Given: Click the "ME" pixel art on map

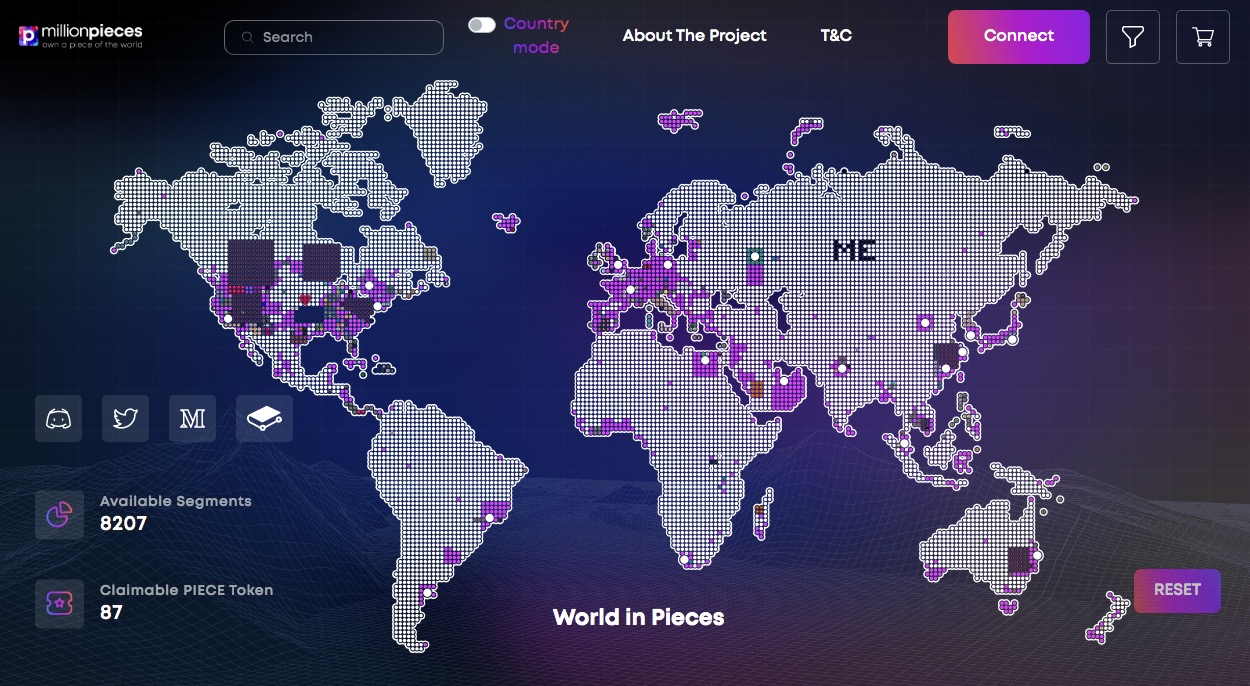Looking at the screenshot, I should click(x=854, y=249).
